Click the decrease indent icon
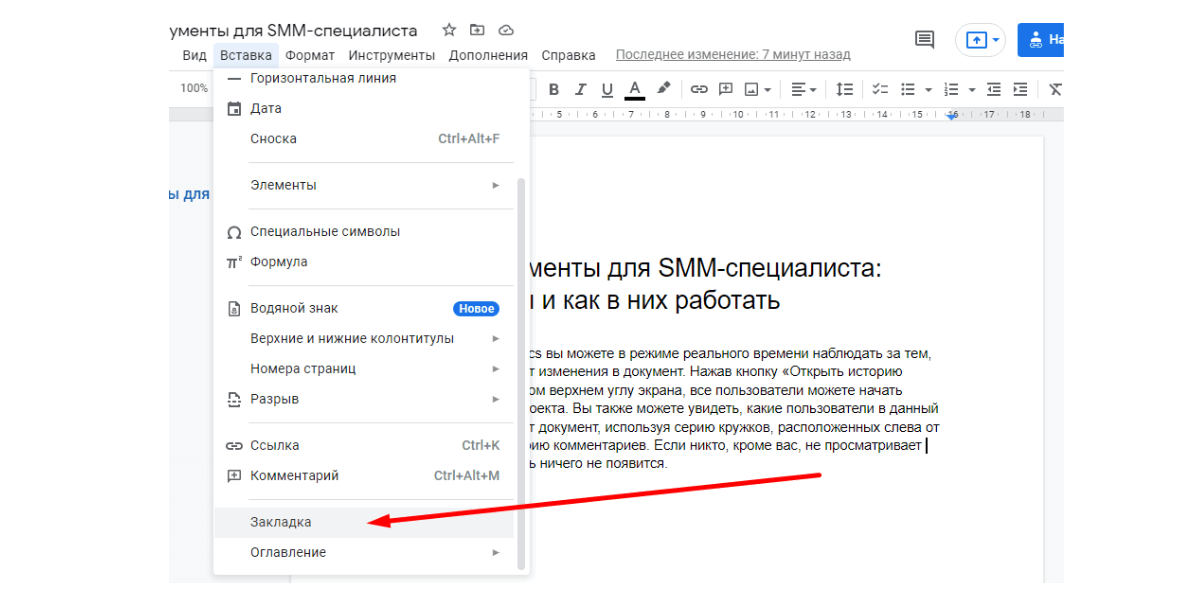This screenshot has width=1200, height=600. [993, 89]
